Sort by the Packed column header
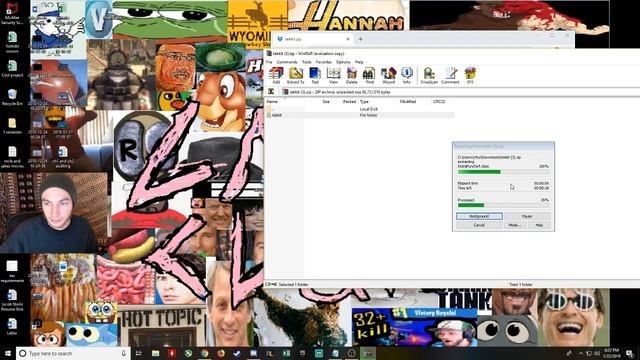This screenshot has height=360, width=640. [x=349, y=102]
